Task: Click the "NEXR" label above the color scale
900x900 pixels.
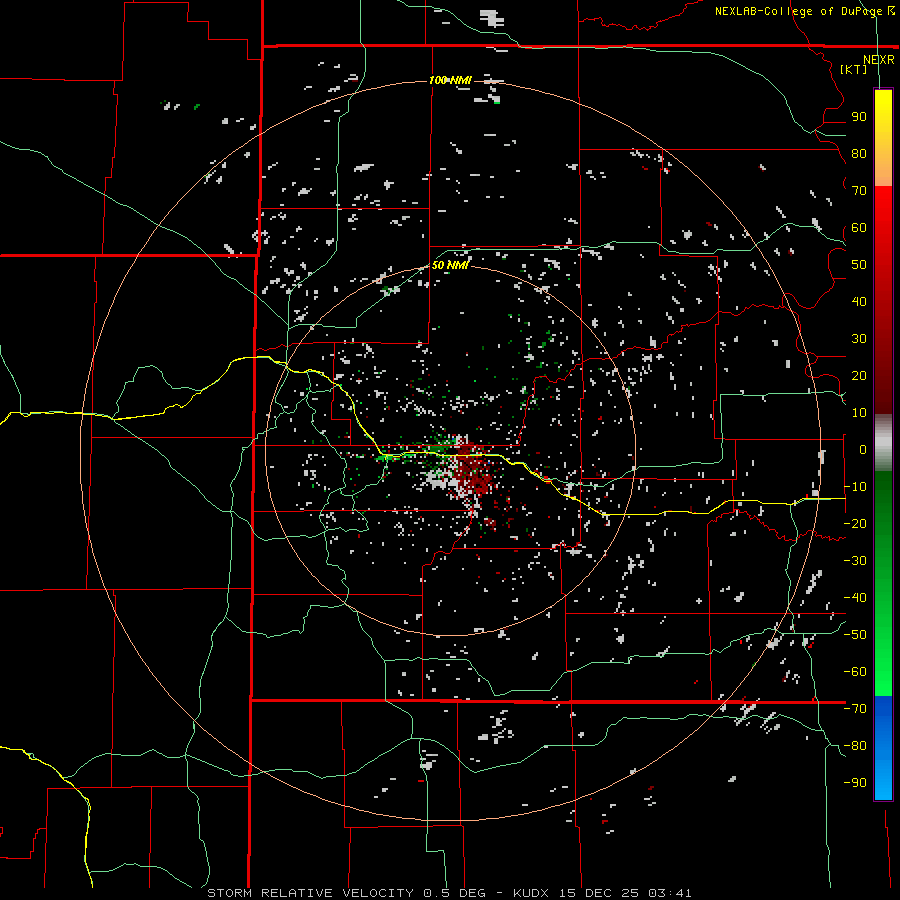Action: [x=879, y=60]
